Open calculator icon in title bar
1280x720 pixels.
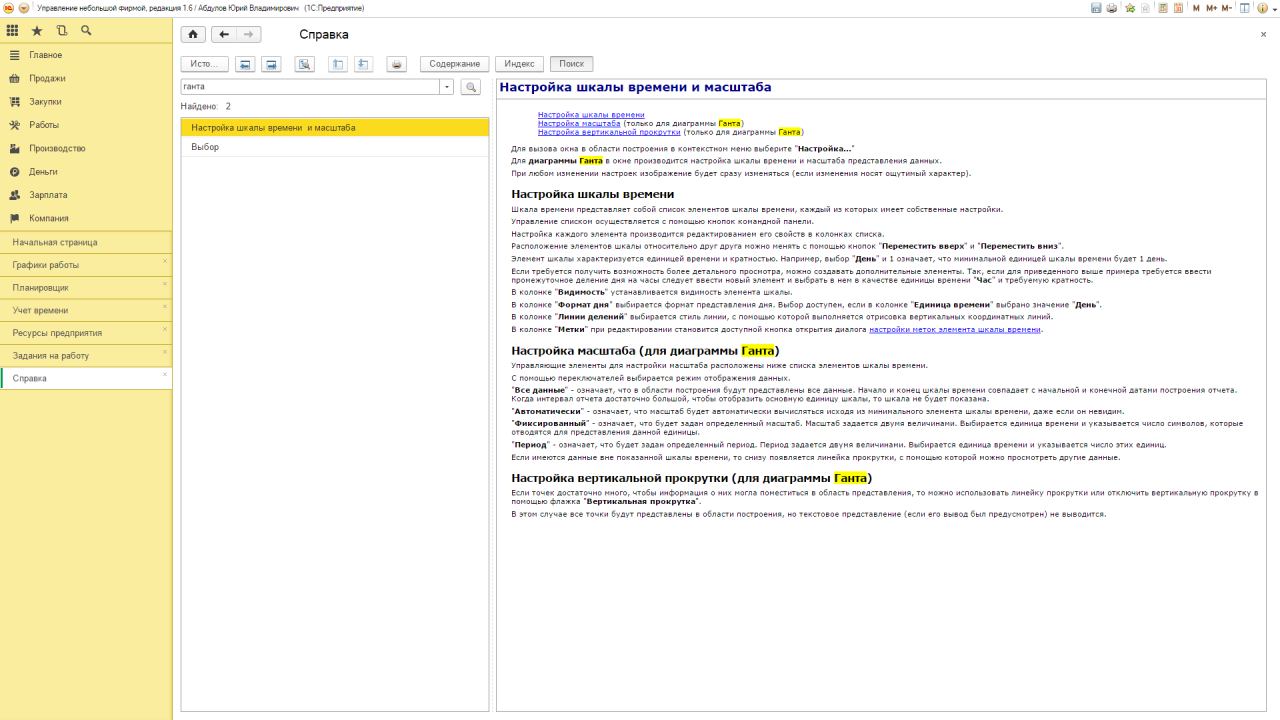tap(1163, 8)
